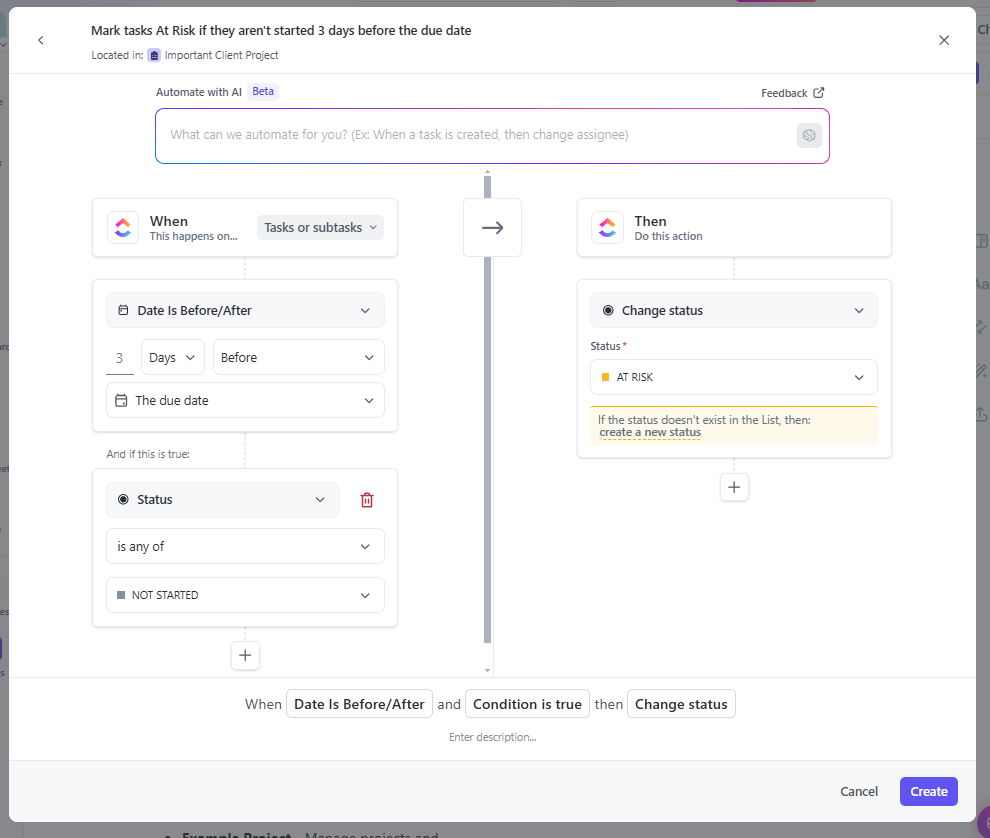Open the Before timing dropdown

(x=298, y=358)
